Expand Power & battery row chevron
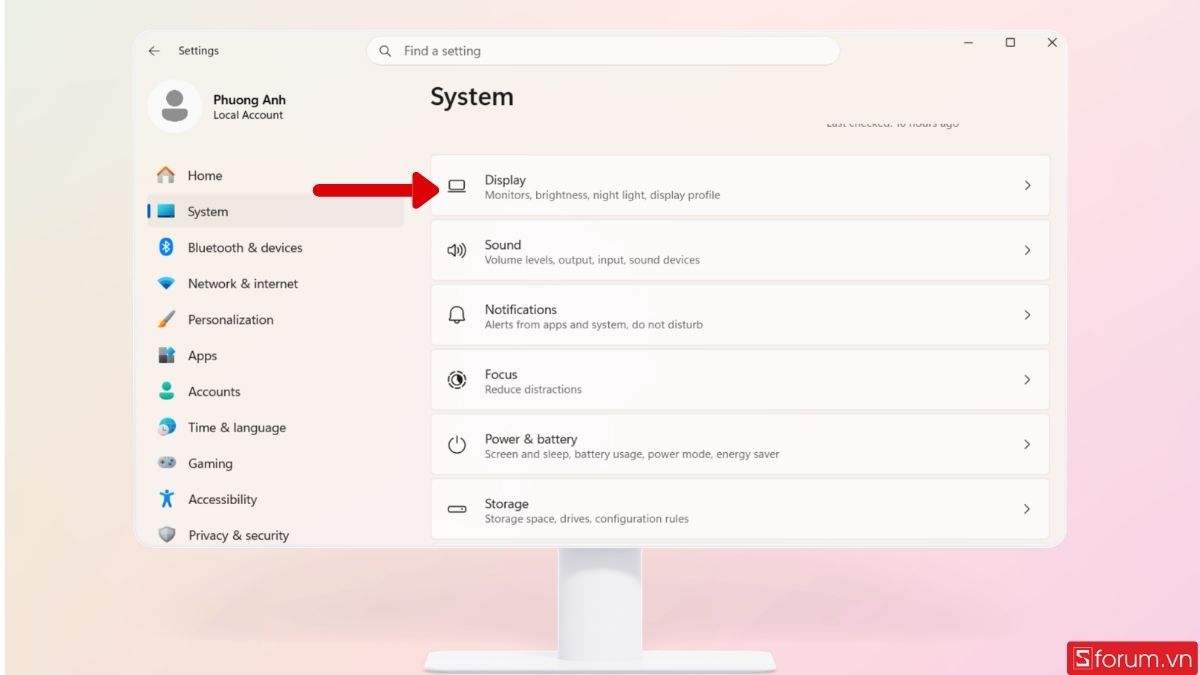This screenshot has width=1200, height=675. point(1027,444)
